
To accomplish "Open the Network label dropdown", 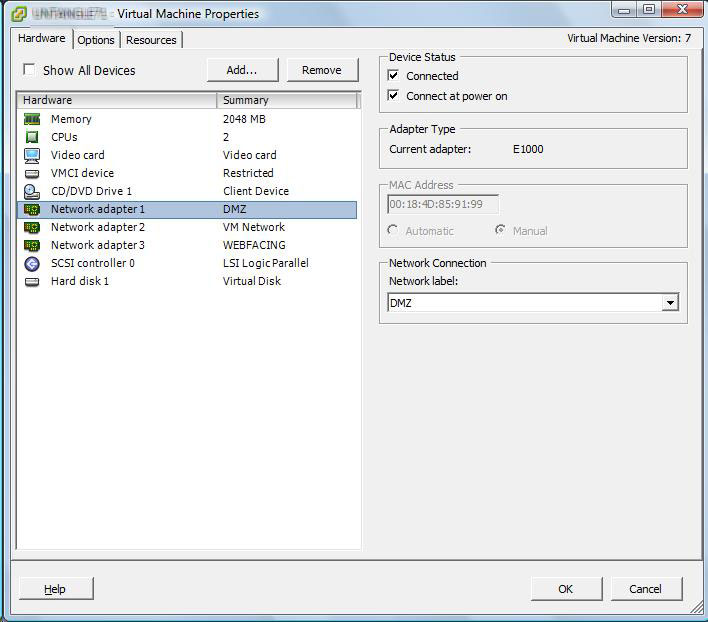I will (670, 303).
